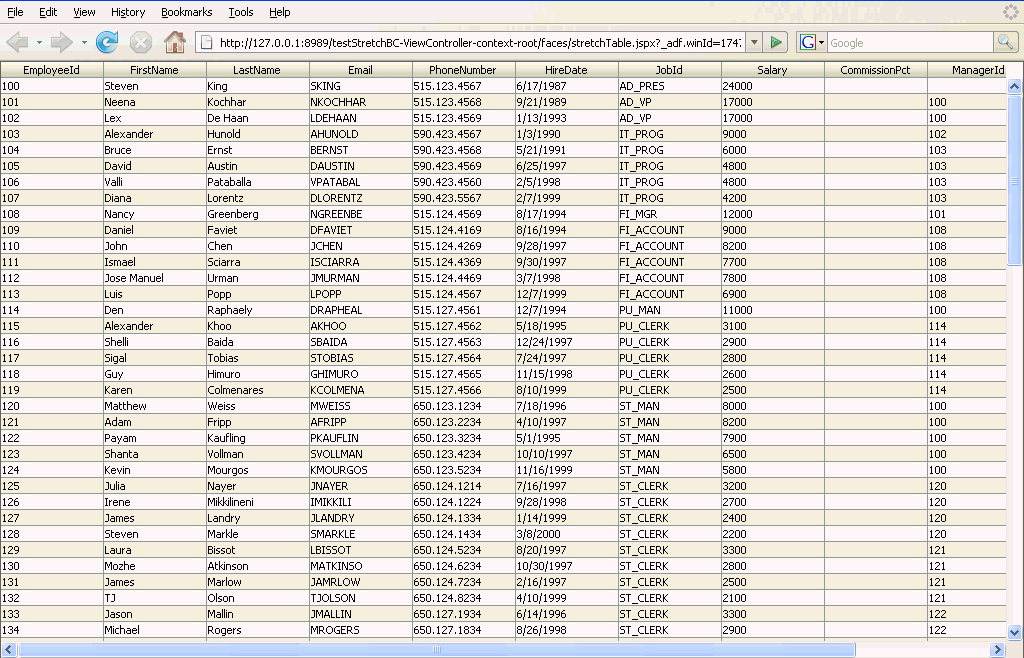This screenshot has width=1024, height=658.
Task: Open the search engine chooser dropdown
Action: (x=822, y=43)
